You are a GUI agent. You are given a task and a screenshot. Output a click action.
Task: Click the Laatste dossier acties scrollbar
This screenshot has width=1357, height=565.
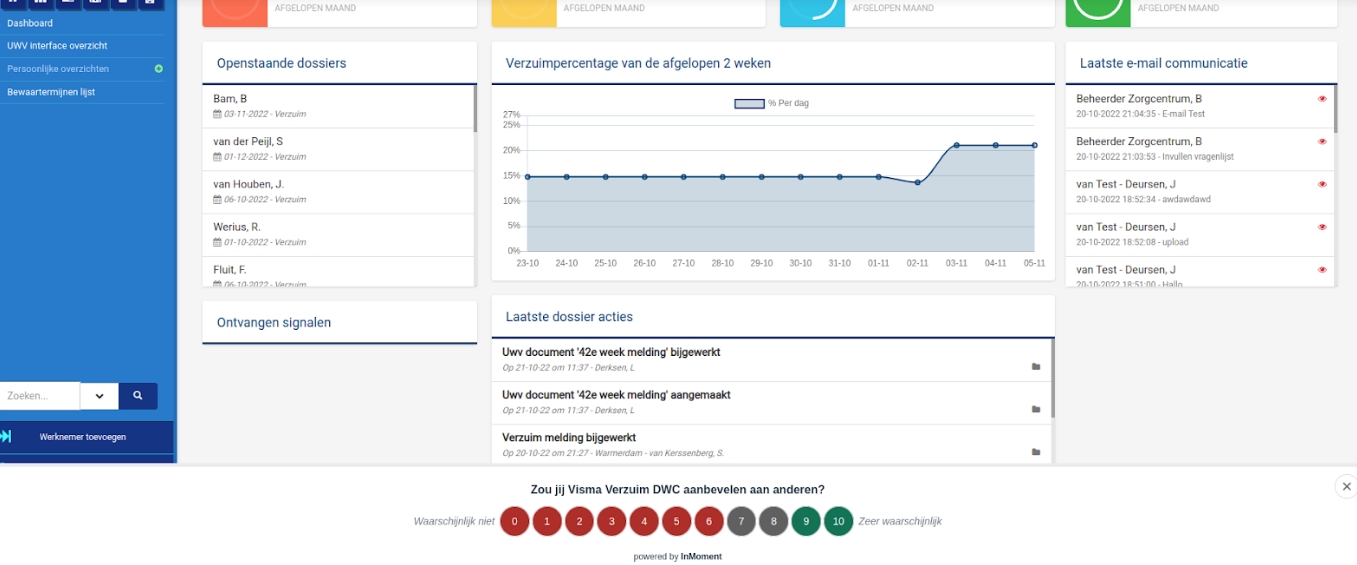[x=1053, y=379]
